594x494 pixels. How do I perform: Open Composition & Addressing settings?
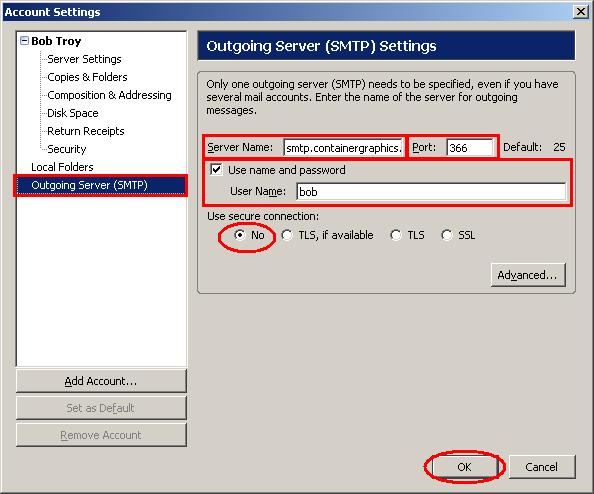click(x=109, y=95)
